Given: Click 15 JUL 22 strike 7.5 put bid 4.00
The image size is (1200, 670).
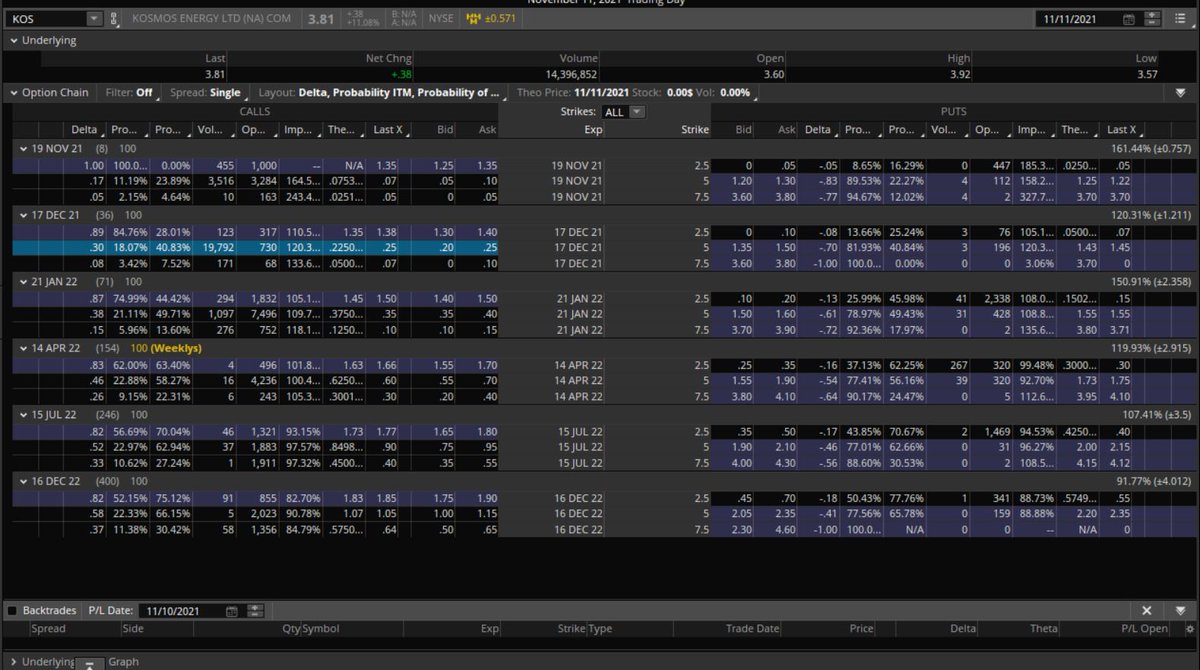Looking at the screenshot, I should click(743, 464).
